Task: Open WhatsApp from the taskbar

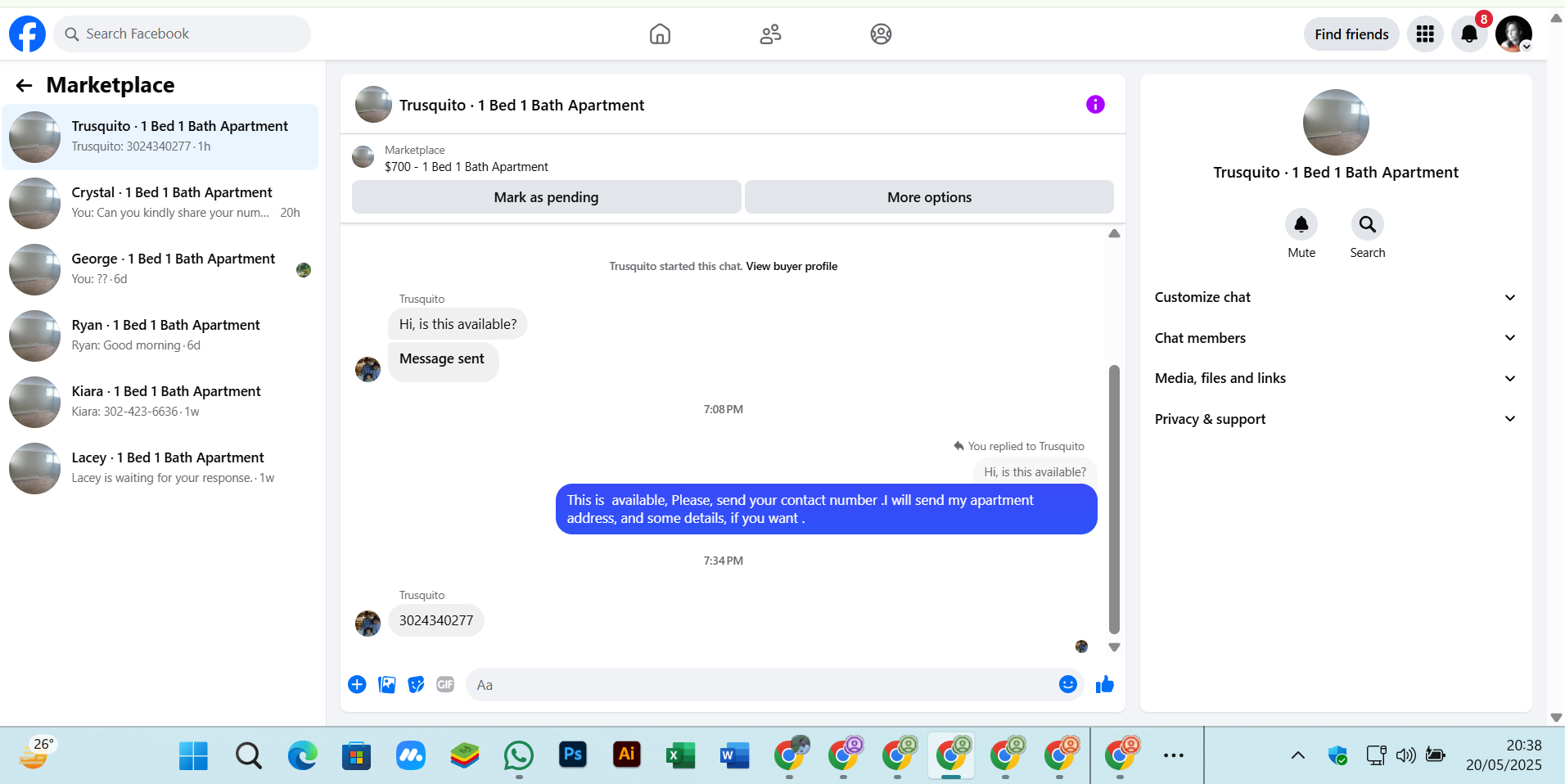Action: pos(519,755)
